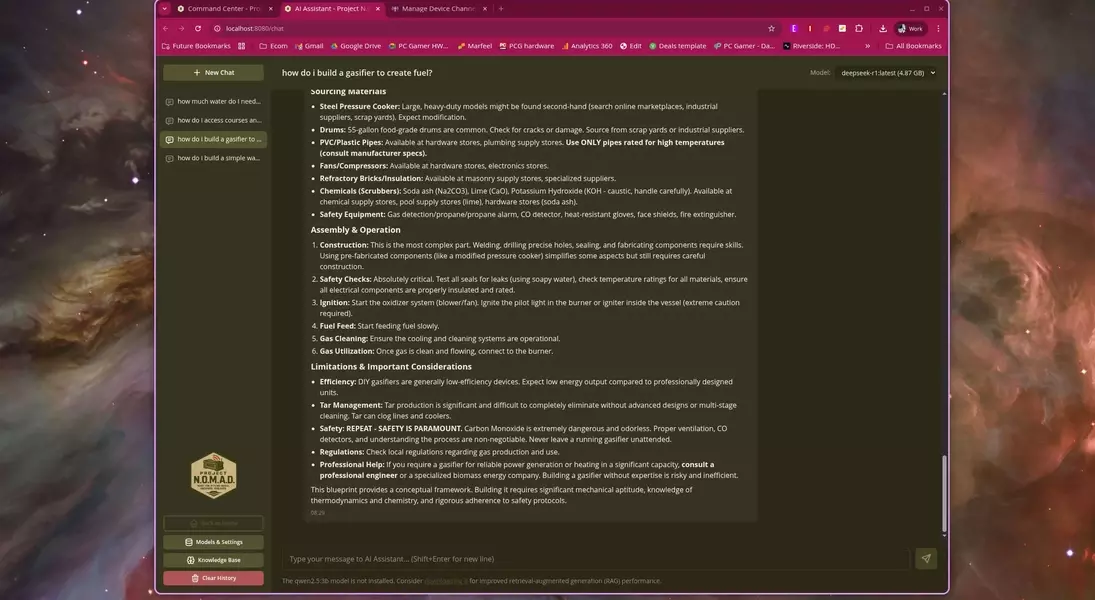Open the Knowledge Base panel
1095x600 pixels.
coord(213,560)
